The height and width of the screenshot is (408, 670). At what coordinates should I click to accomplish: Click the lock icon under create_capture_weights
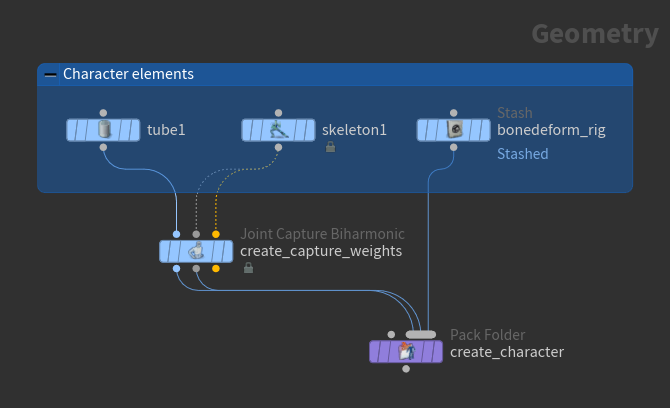248,268
